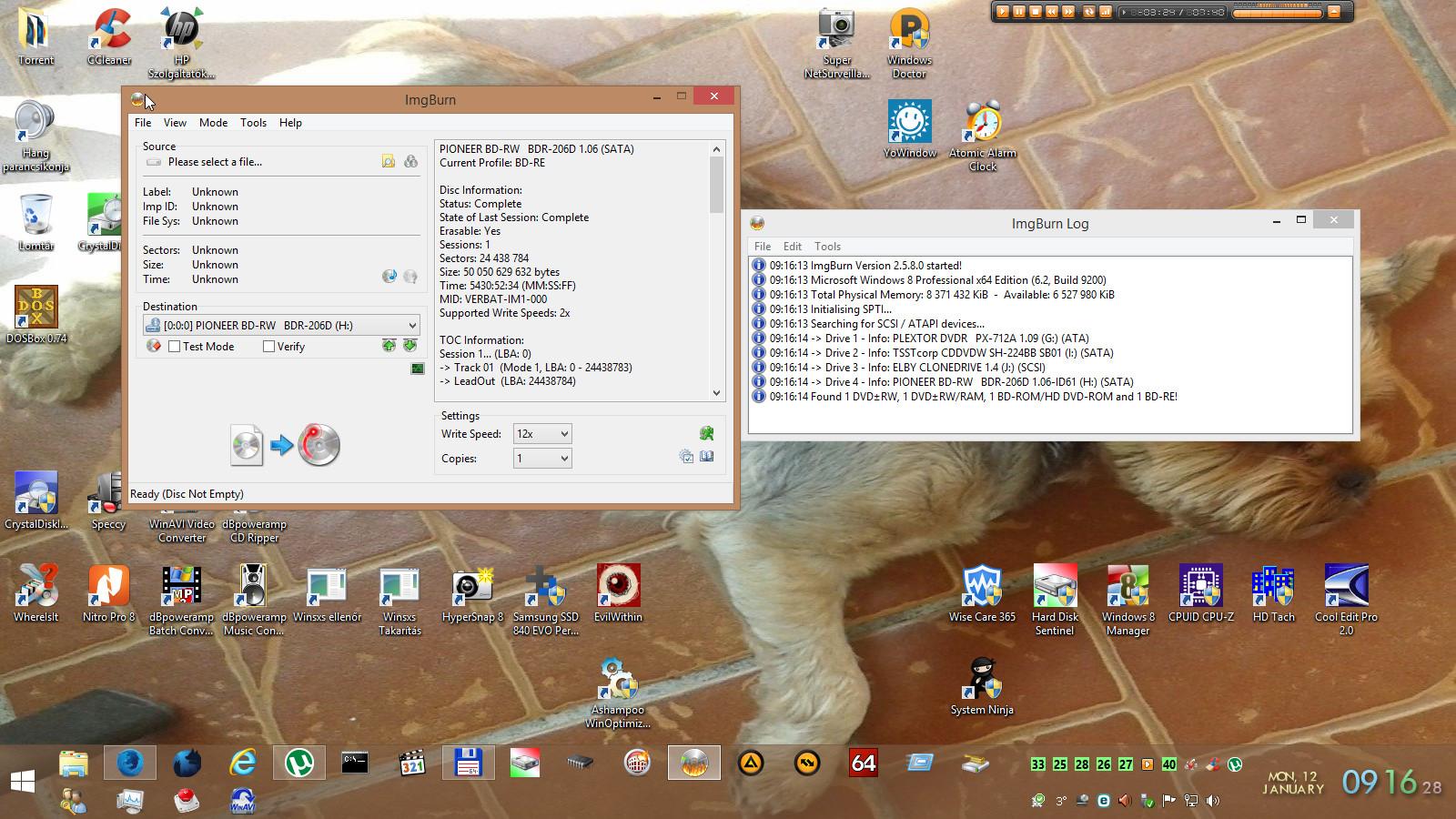Stop playback on the media player widget
This screenshot has height=819, width=1456.
coord(1036,12)
